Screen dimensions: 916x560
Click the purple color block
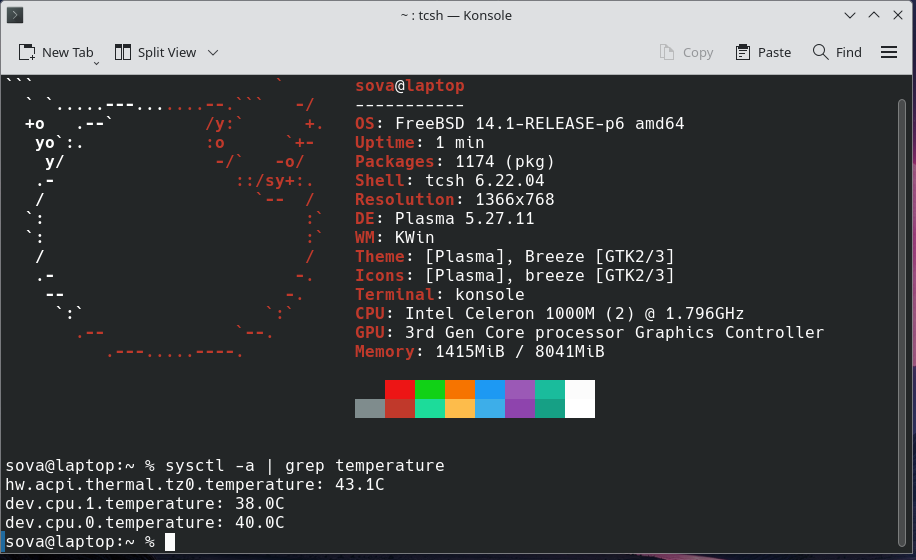coord(520,389)
